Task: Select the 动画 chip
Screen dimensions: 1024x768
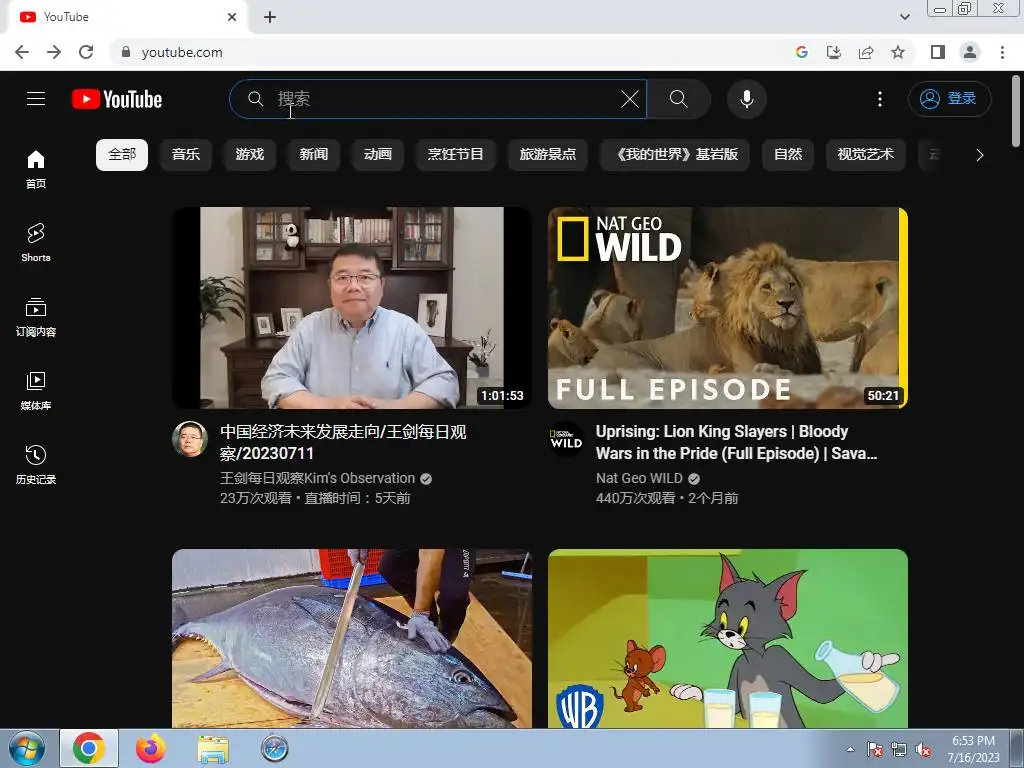Action: tap(377, 155)
